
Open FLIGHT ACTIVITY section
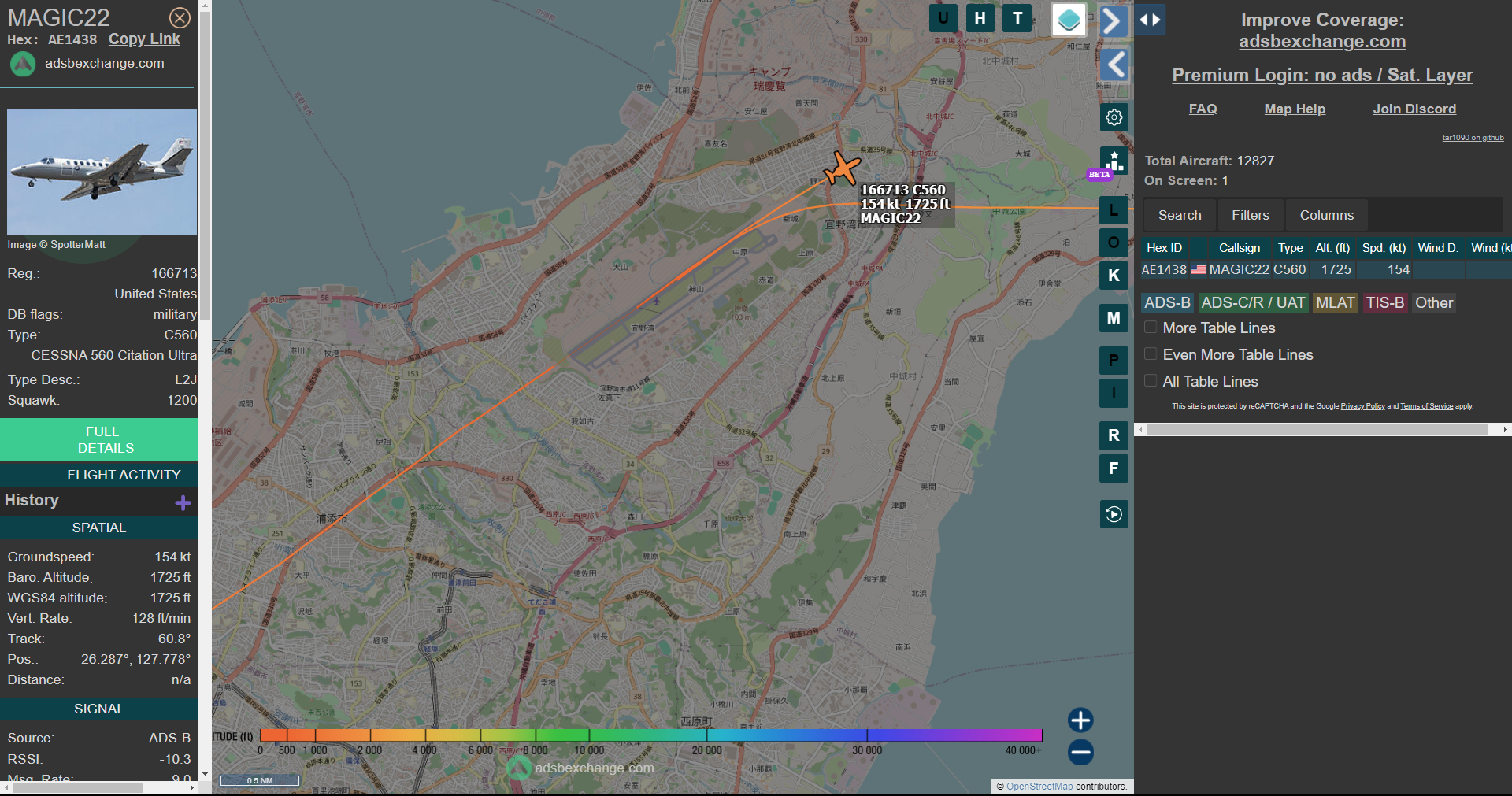[99, 475]
